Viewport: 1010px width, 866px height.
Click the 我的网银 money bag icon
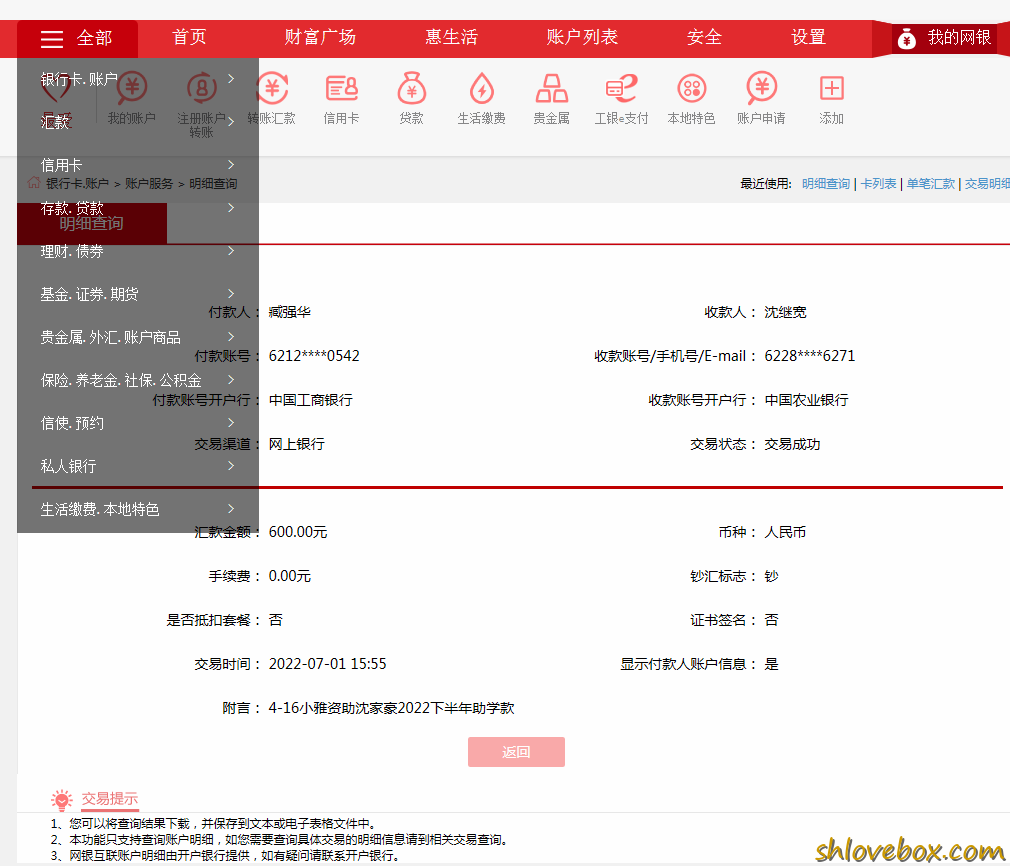pyautogui.click(x=906, y=39)
